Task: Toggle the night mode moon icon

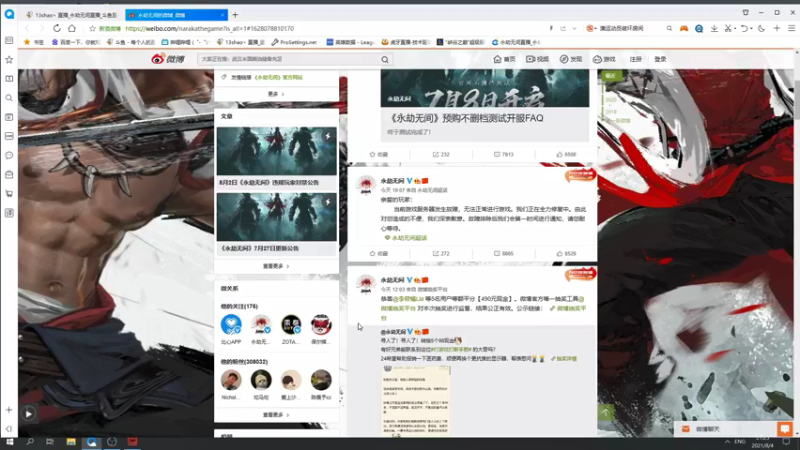Action: [x=761, y=29]
